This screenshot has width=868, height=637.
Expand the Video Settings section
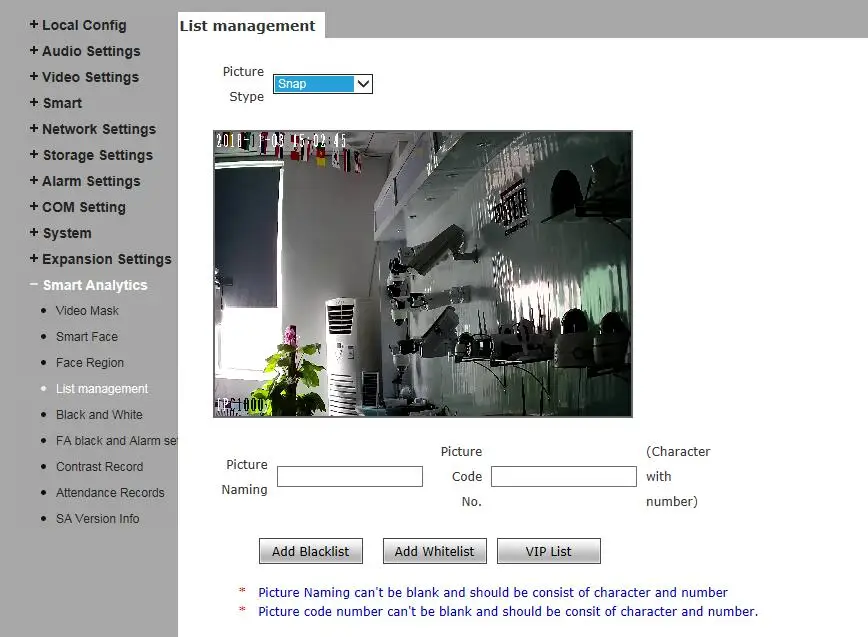(x=84, y=77)
